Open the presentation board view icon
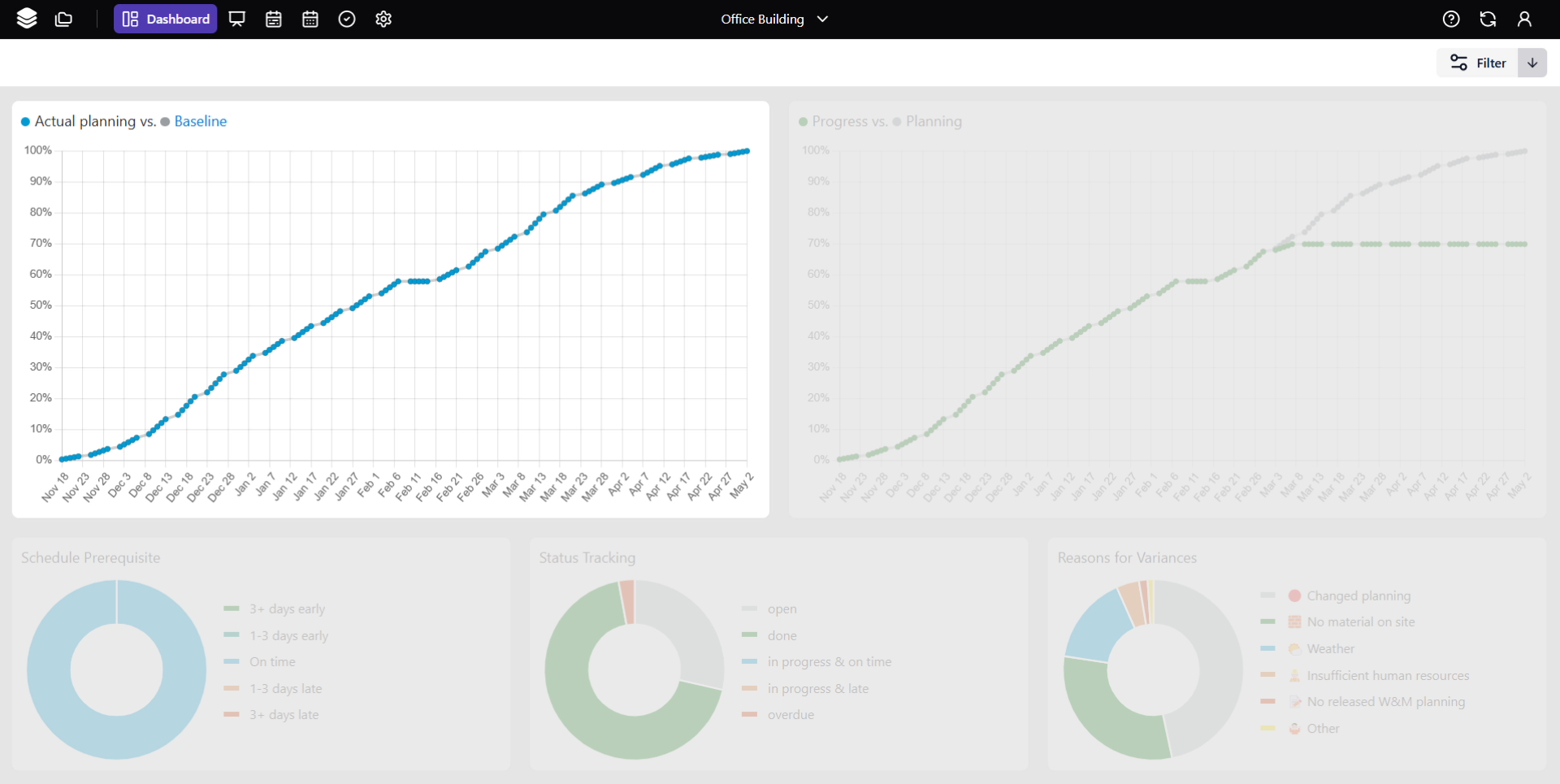Viewport: 1560px width, 784px height. pyautogui.click(x=236, y=19)
